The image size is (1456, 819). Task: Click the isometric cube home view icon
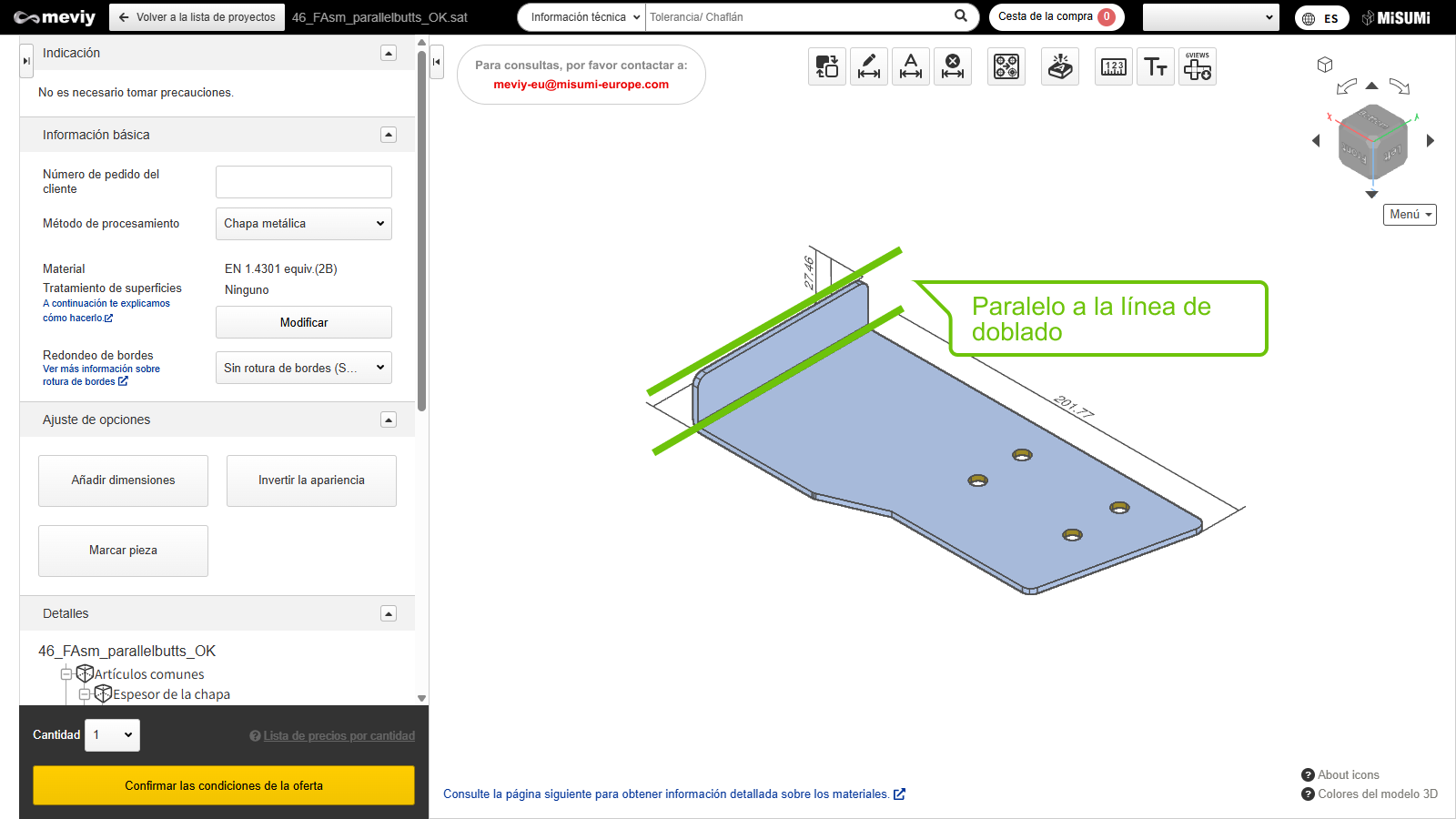[1325, 65]
